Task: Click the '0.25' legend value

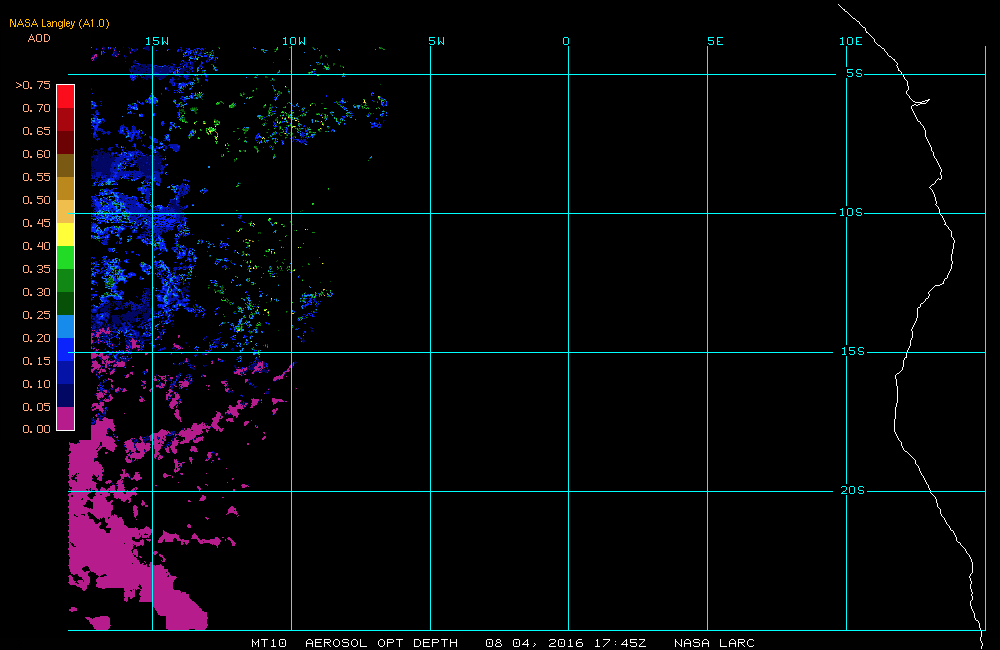Action: [x=36, y=315]
